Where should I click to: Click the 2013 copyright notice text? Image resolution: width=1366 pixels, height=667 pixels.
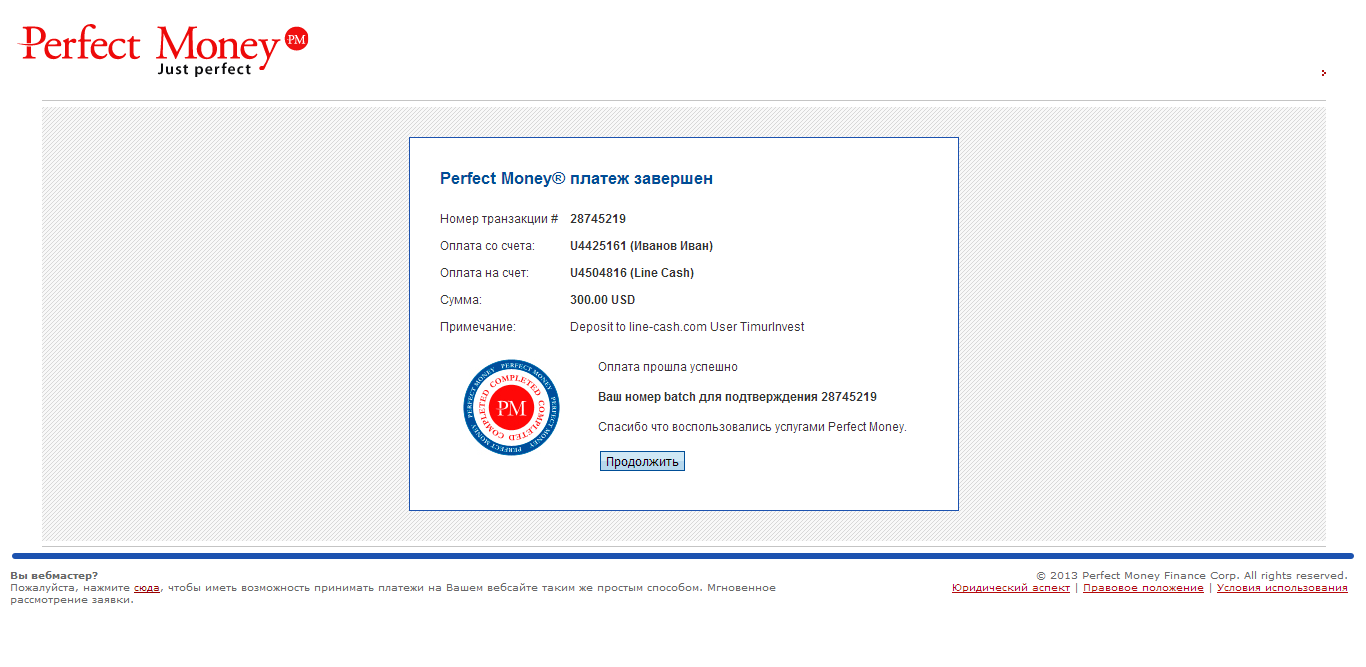click(1191, 575)
